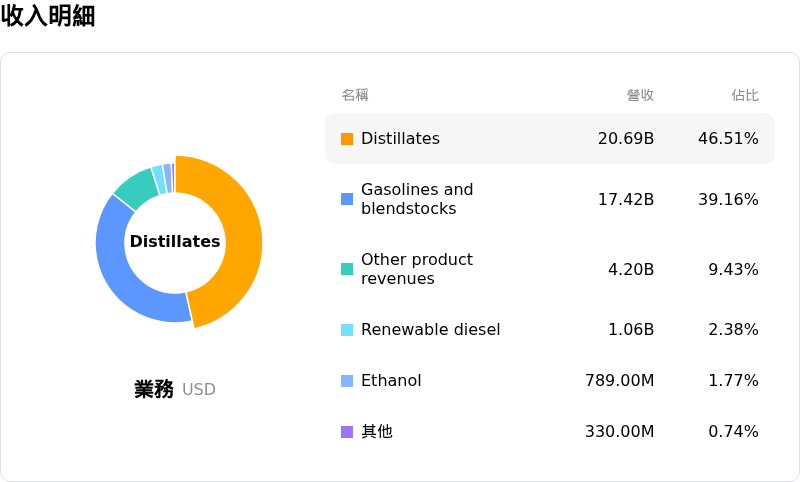Click the 20.69B revenue value
Viewport: 800px width, 482px height.
tap(626, 139)
